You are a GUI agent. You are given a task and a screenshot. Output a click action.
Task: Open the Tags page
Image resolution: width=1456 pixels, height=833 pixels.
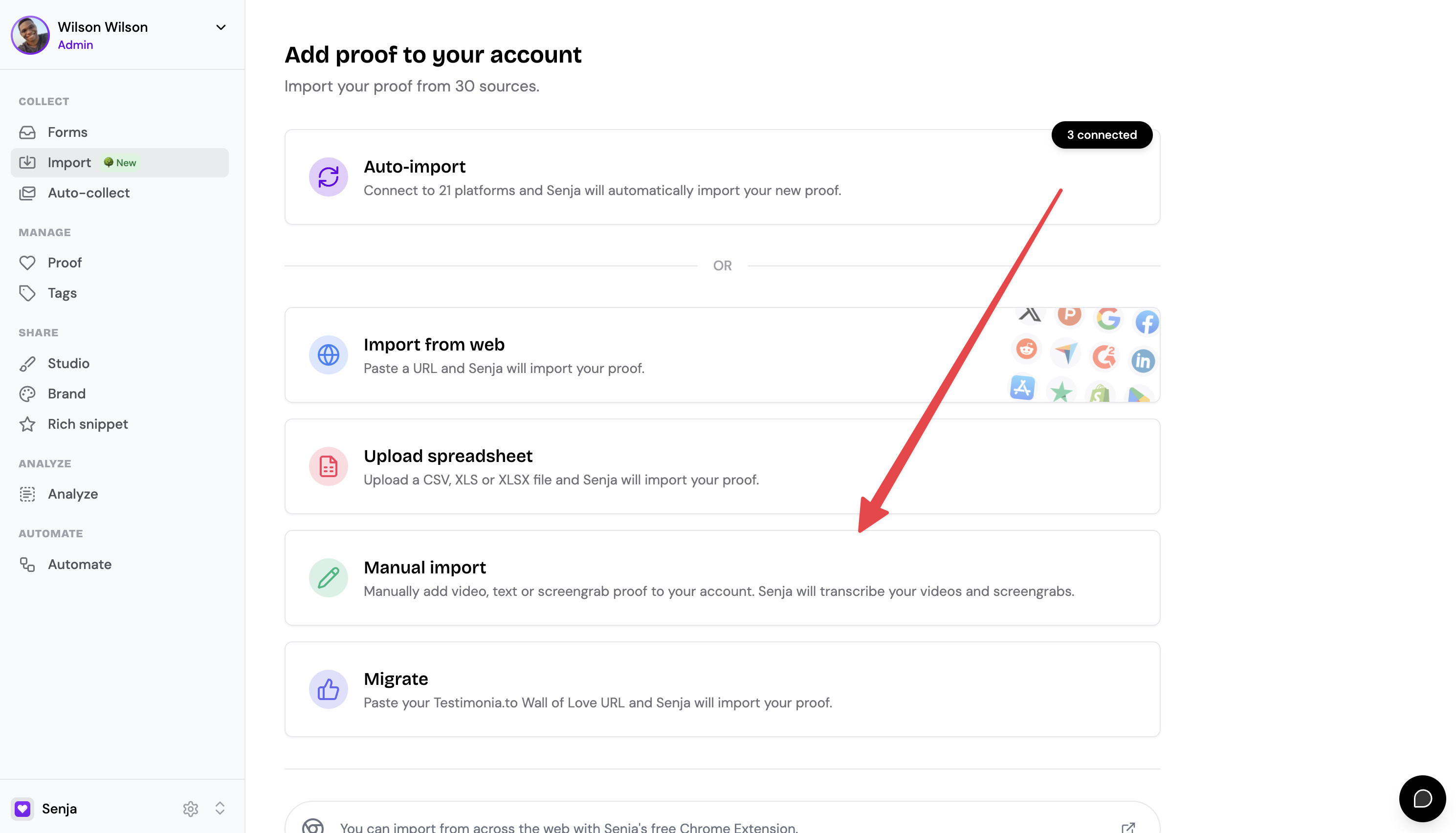(x=120, y=293)
